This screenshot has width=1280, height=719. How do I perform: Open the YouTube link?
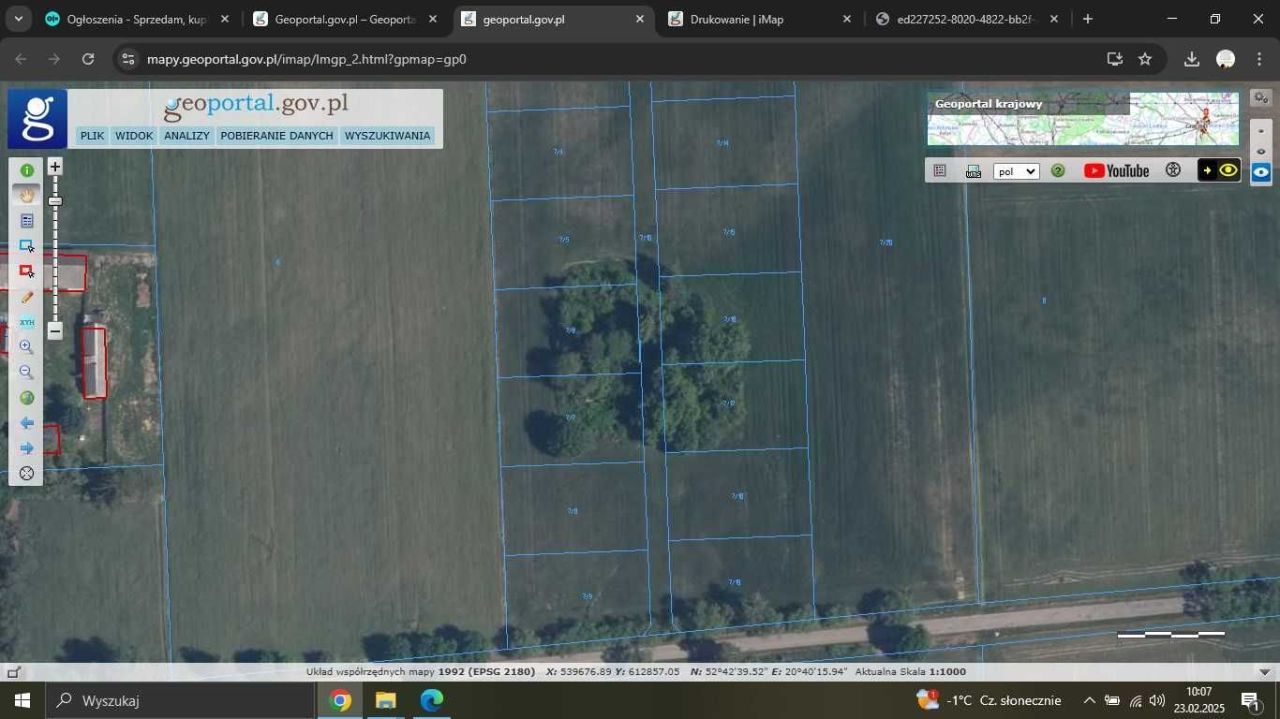1116,171
